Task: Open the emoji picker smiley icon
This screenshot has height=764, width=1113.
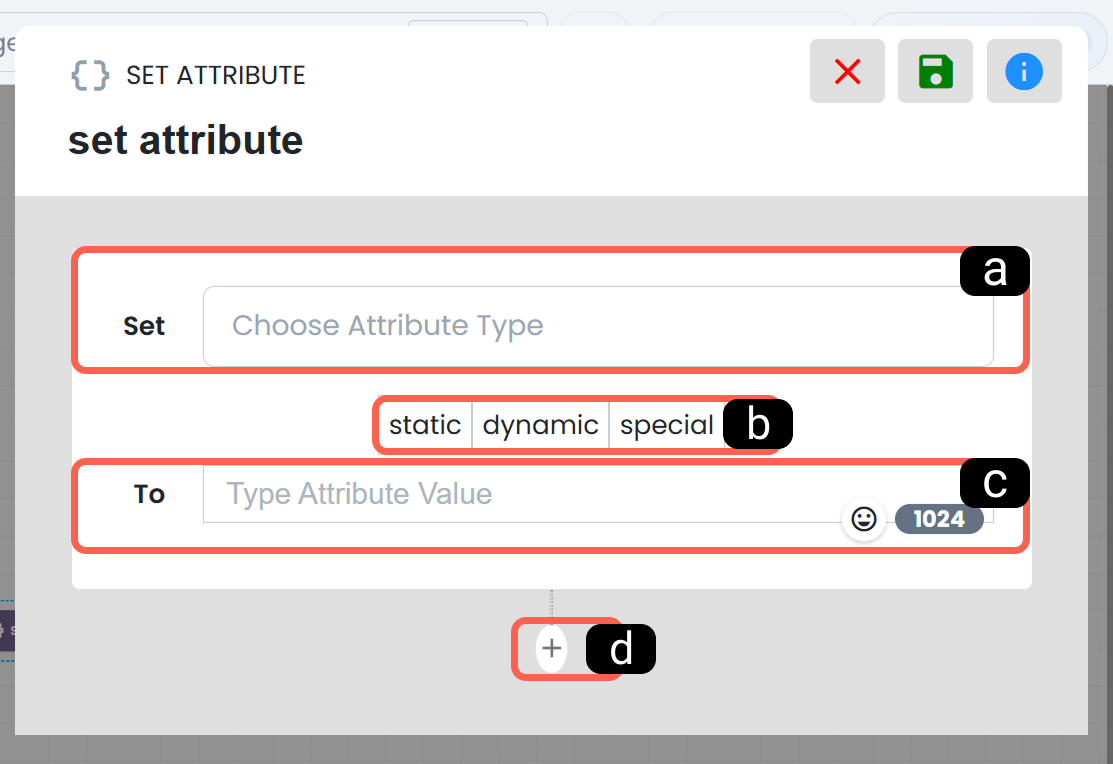Action: pos(863,519)
